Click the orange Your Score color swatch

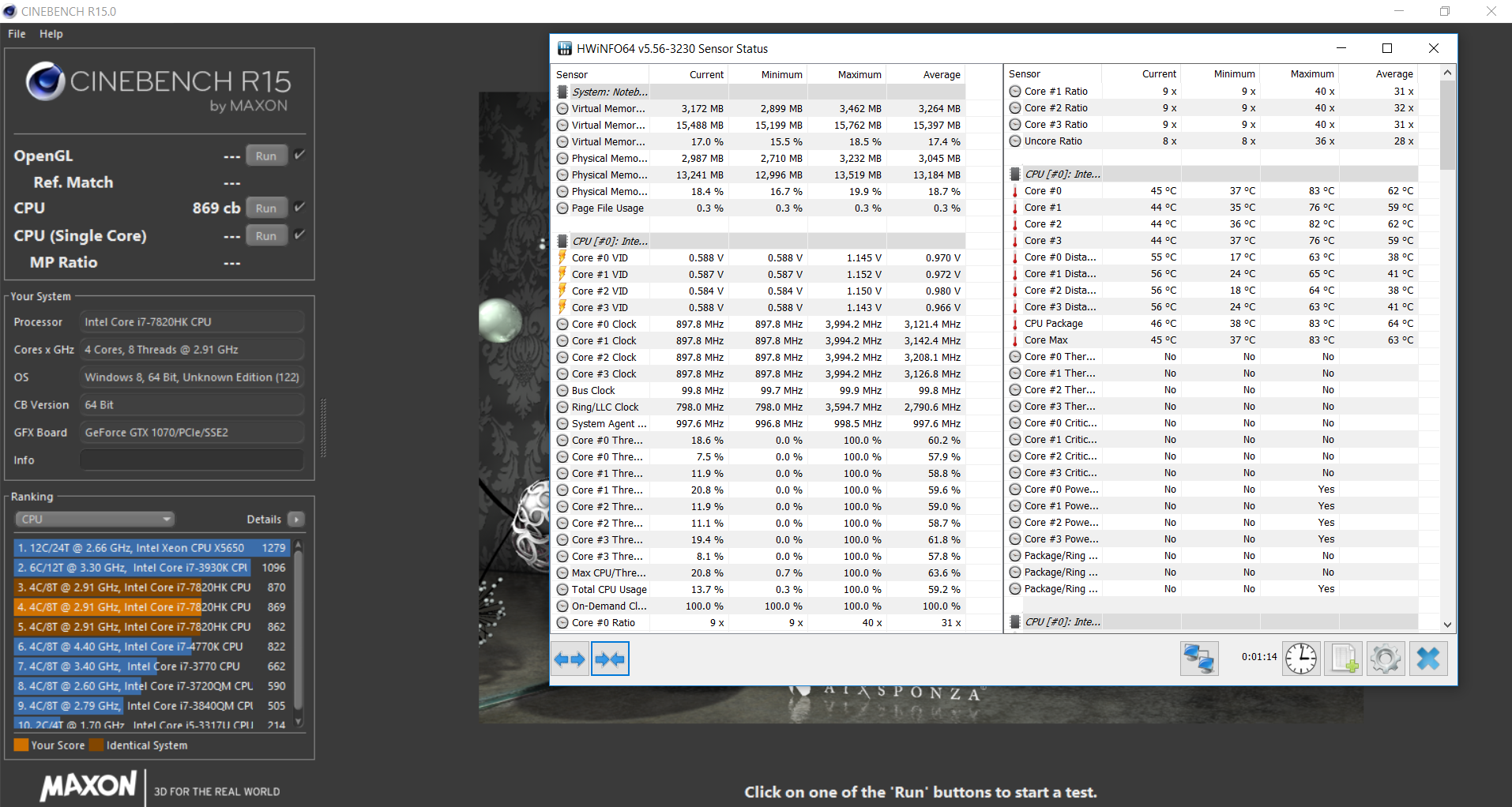(x=21, y=745)
